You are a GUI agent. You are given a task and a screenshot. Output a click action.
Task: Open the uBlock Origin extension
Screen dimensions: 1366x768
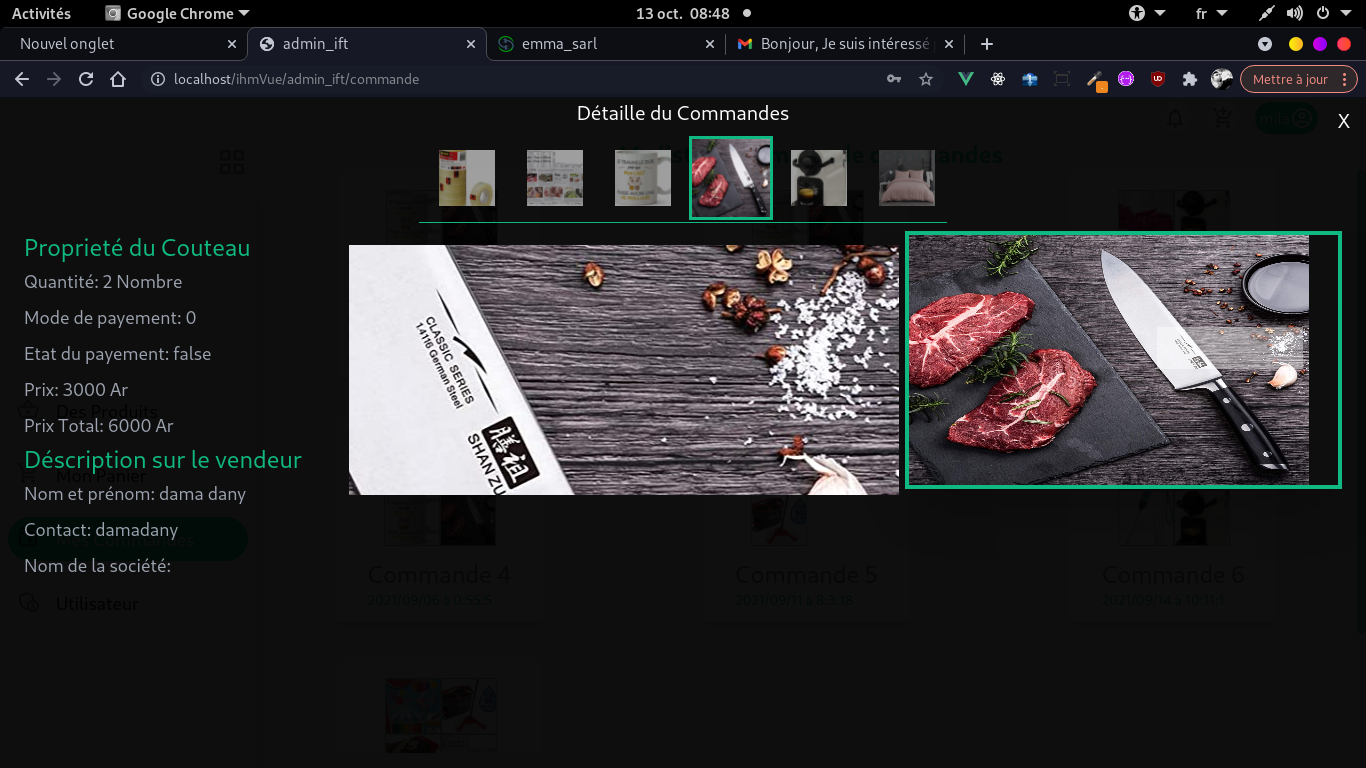point(1158,79)
